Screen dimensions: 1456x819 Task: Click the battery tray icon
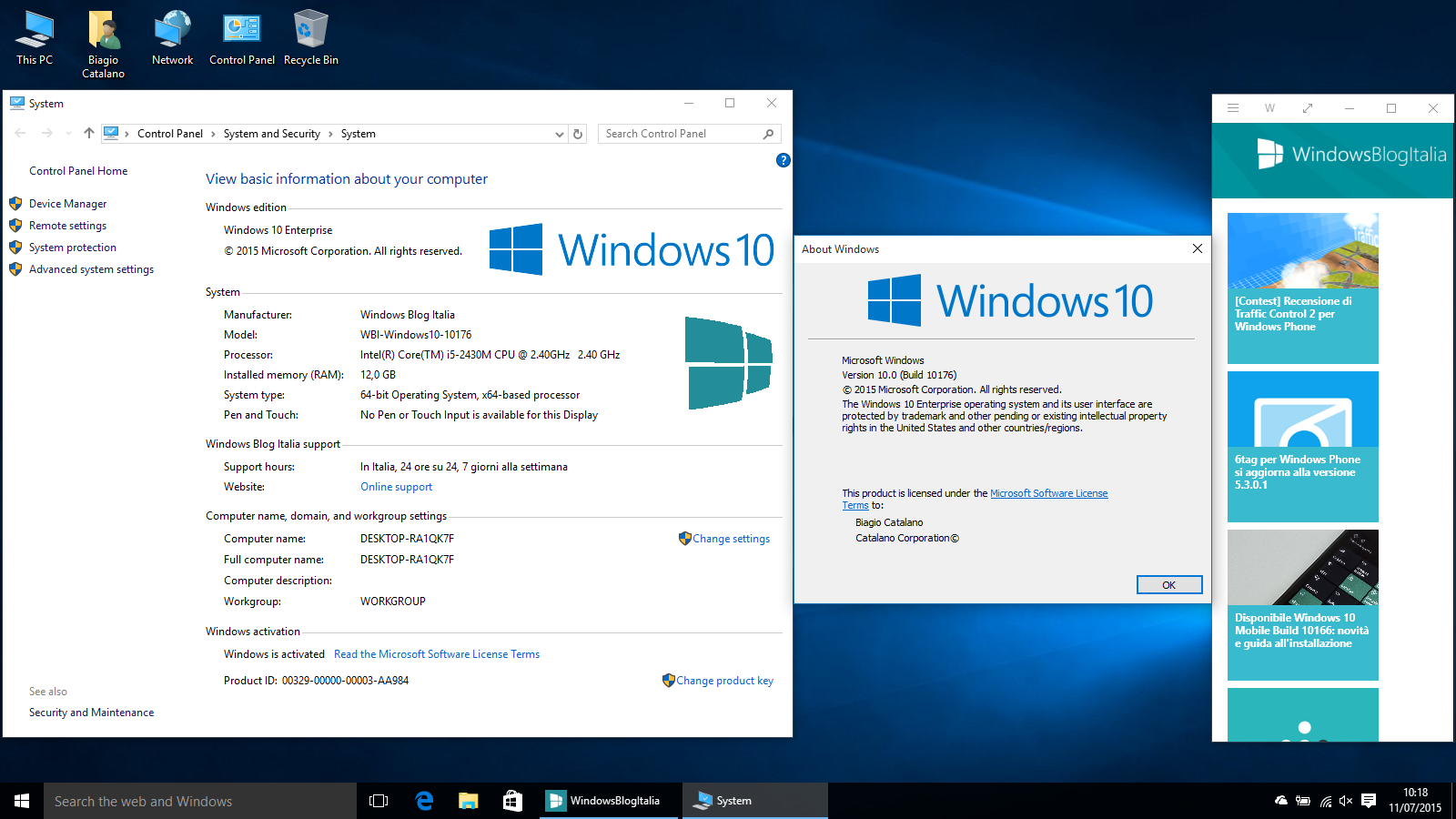coord(1303,801)
